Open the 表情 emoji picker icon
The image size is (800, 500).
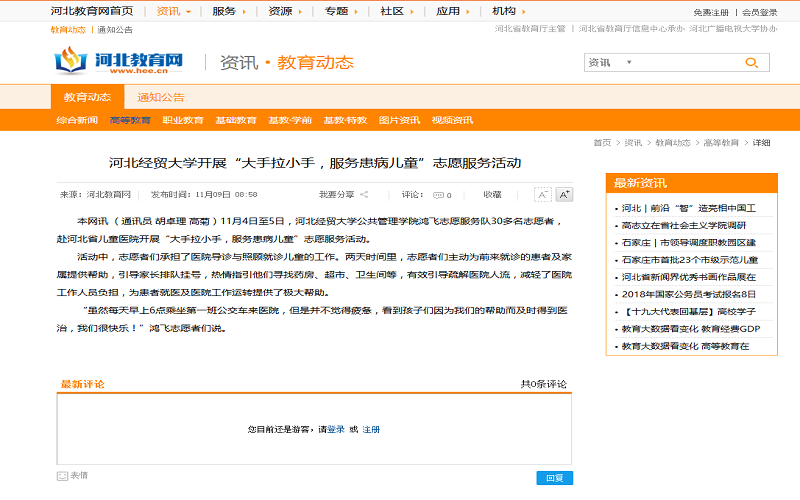(62, 475)
